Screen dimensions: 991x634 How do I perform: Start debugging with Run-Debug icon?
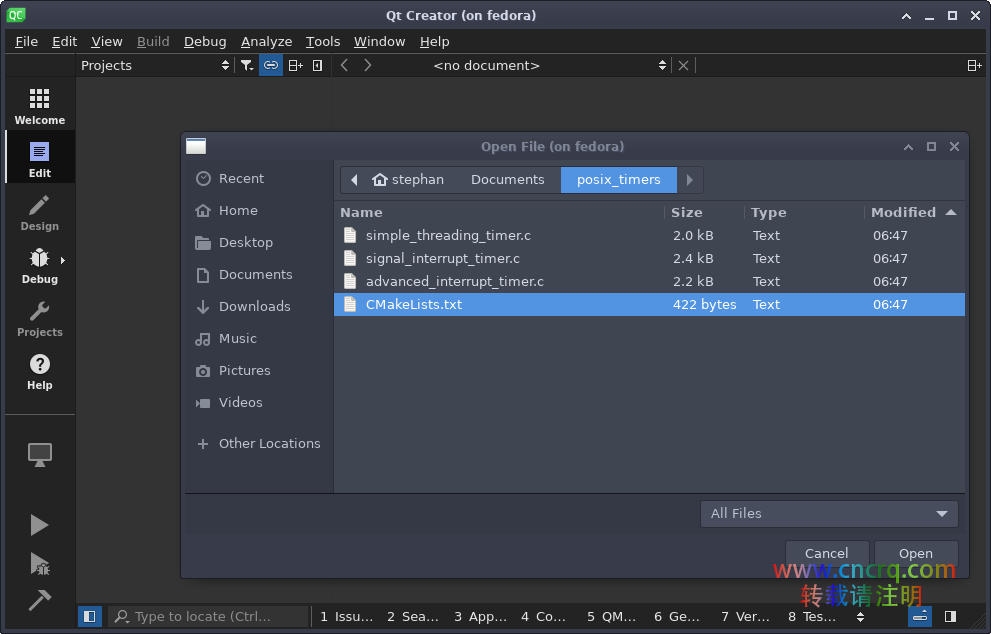point(39,563)
